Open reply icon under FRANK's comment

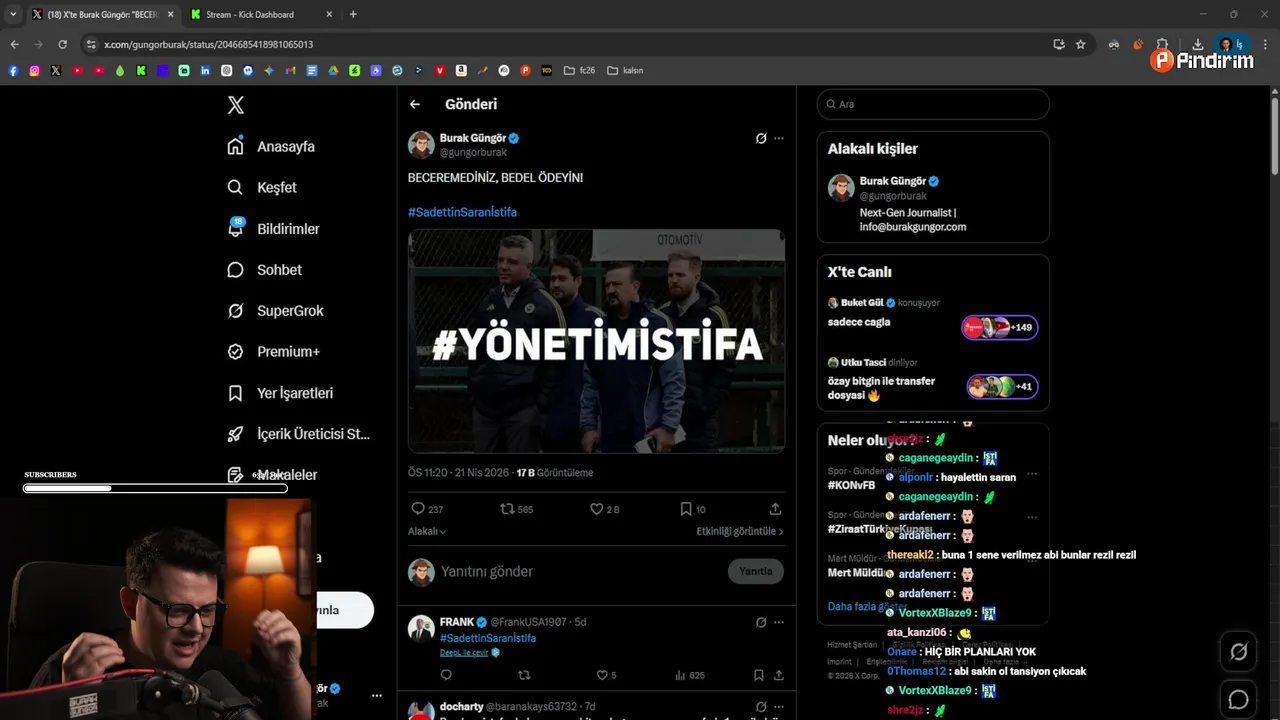point(446,675)
